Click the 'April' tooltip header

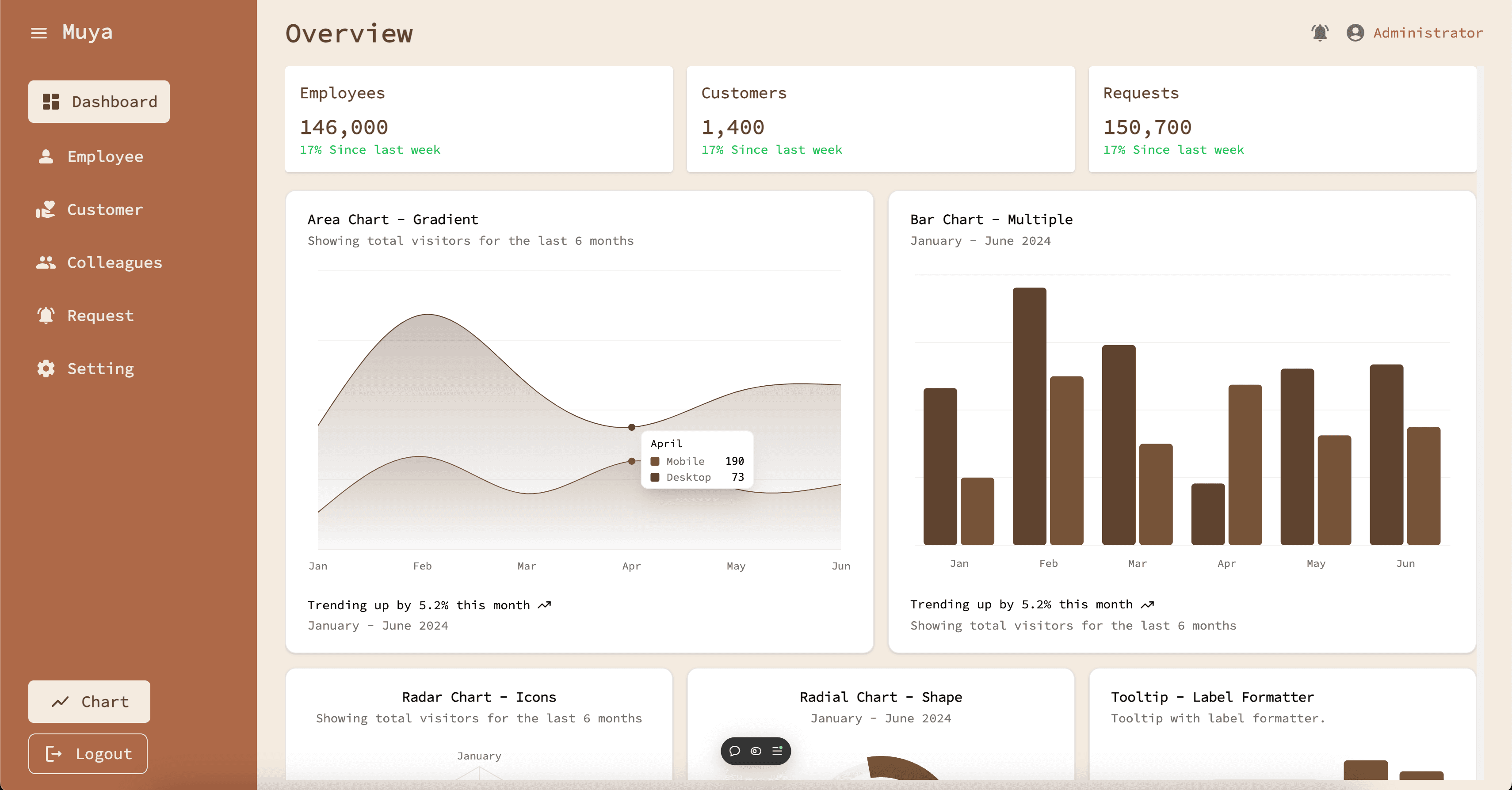666,444
